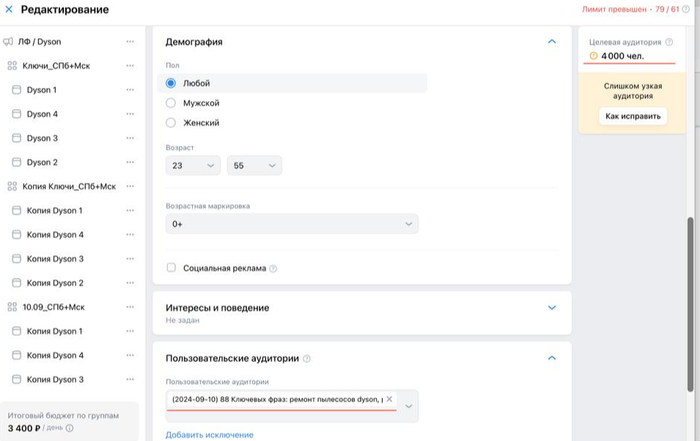Click the megaphone icon of the ЛФ / Dyson campaign

tap(8, 42)
